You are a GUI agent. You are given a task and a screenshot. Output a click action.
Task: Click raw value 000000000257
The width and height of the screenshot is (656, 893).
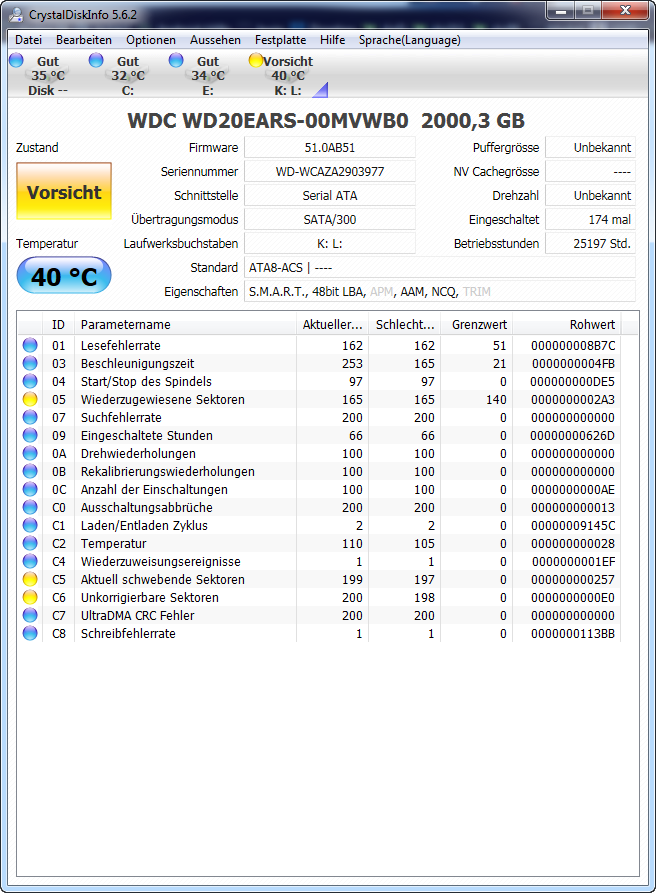tap(573, 579)
